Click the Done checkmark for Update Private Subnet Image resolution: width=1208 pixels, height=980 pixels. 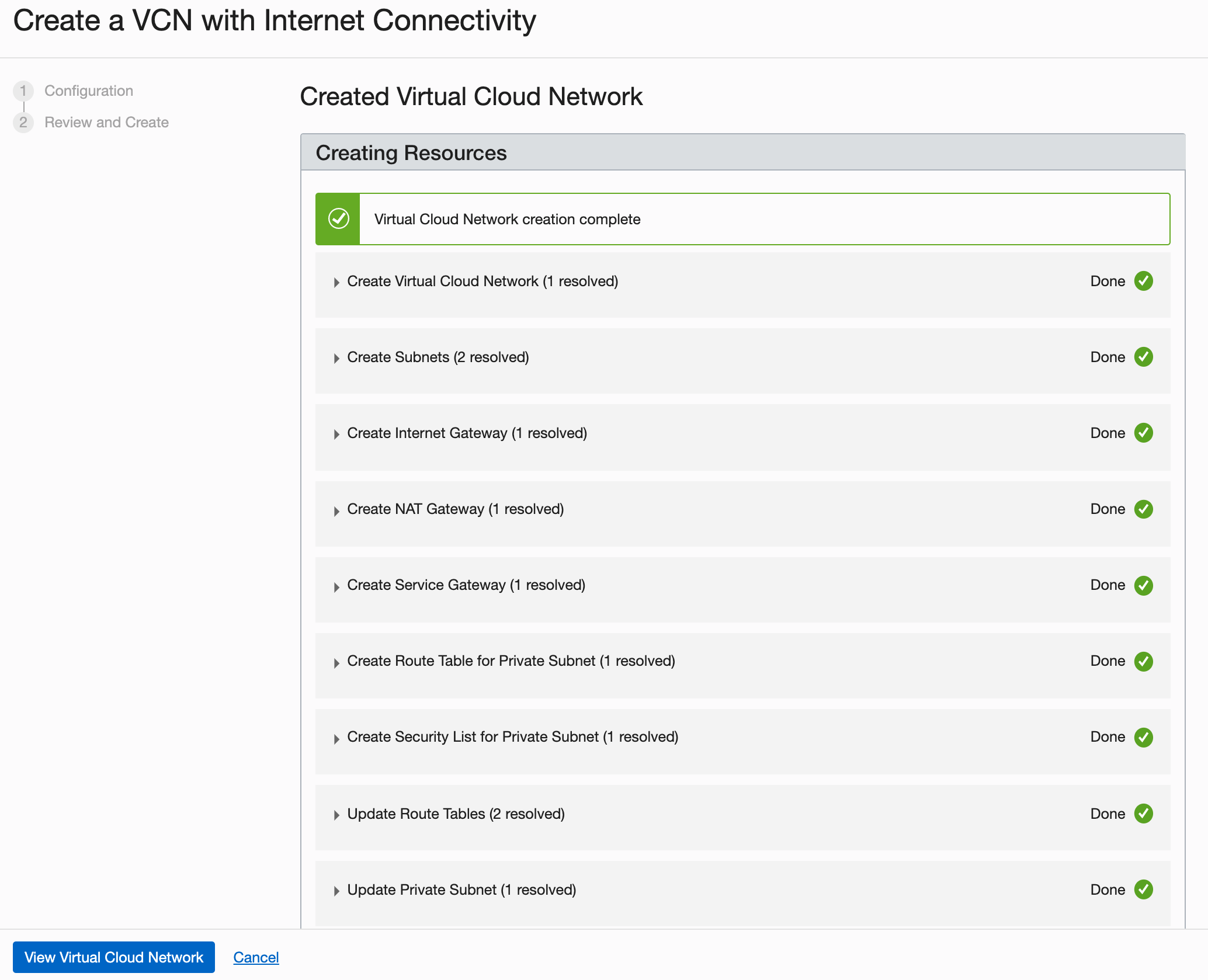click(1143, 889)
